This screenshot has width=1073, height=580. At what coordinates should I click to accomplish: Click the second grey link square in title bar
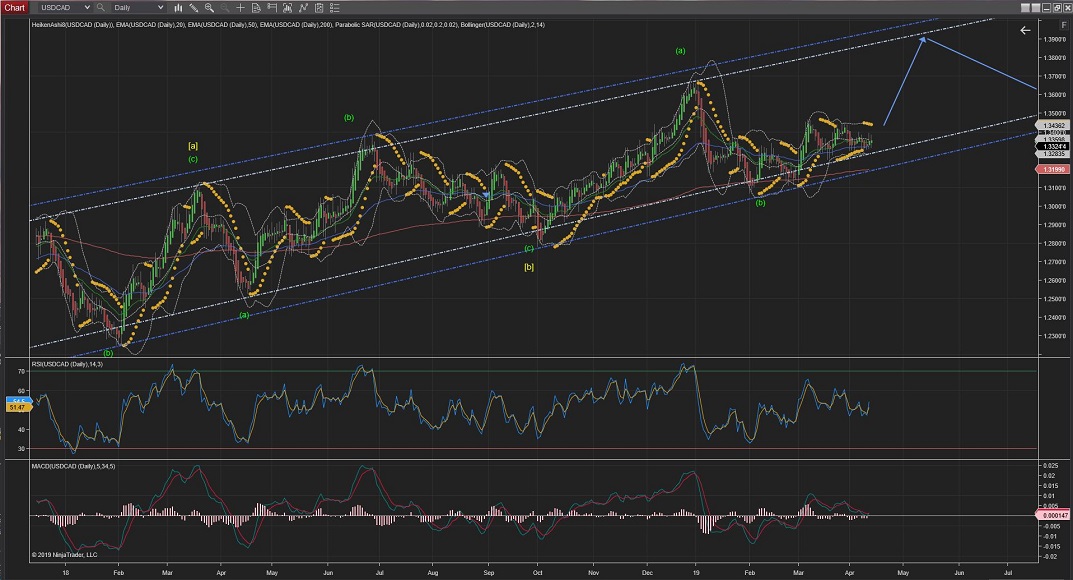click(x=1035, y=8)
